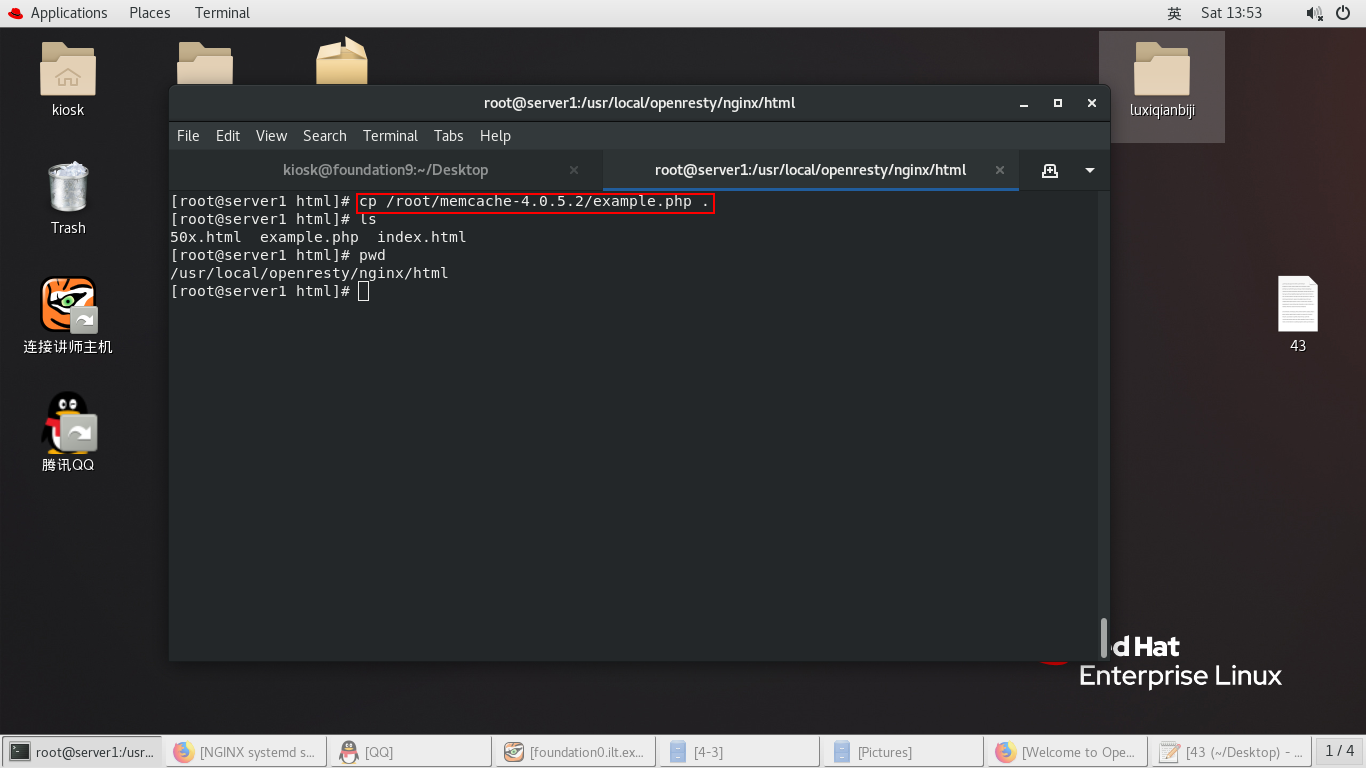
Task: Open the 1 / 4 workspace switcher
Action: [x=1339, y=751]
